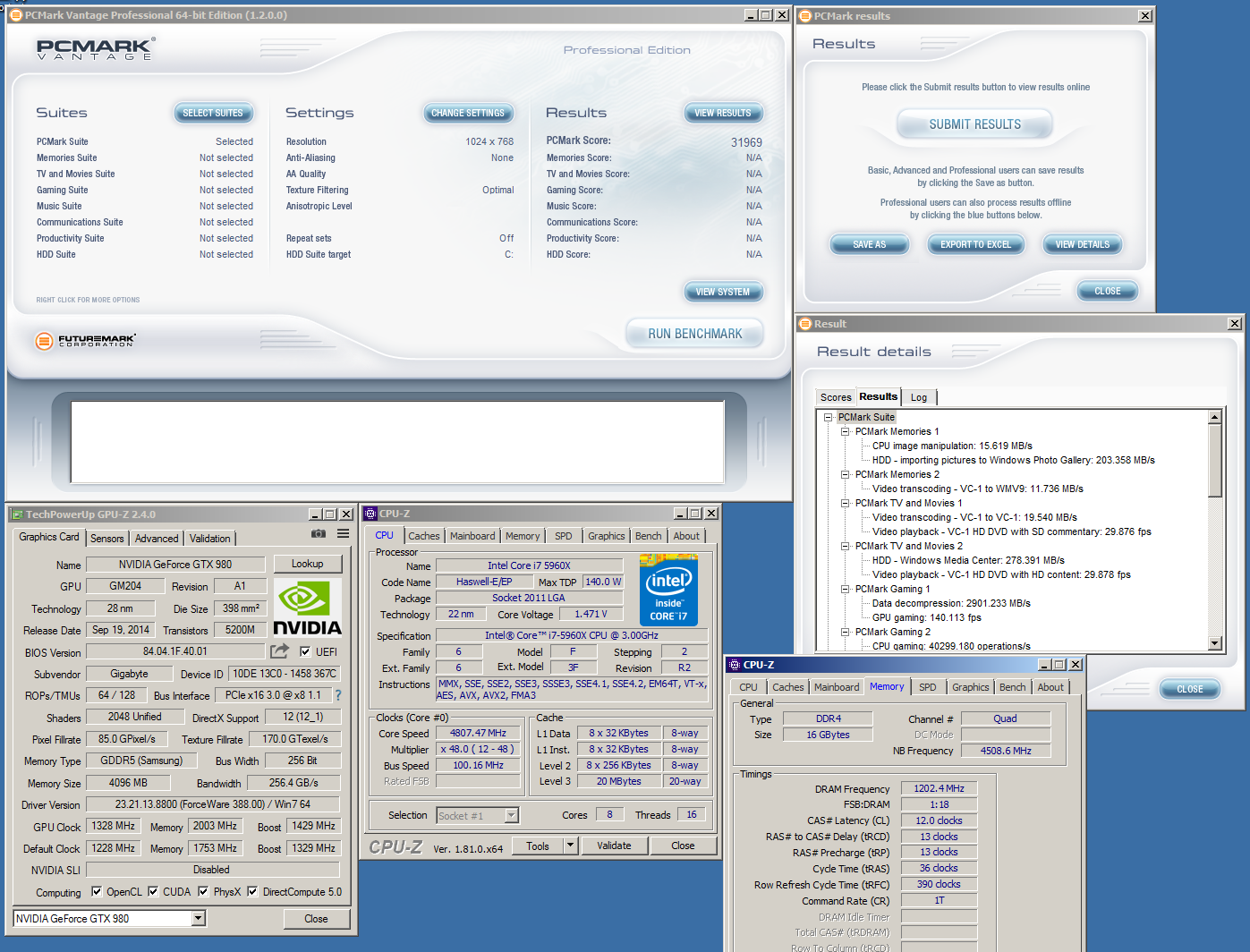The height and width of the screenshot is (952, 1250).
Task: Click the PCMark results window title icon
Action: [x=804, y=16]
